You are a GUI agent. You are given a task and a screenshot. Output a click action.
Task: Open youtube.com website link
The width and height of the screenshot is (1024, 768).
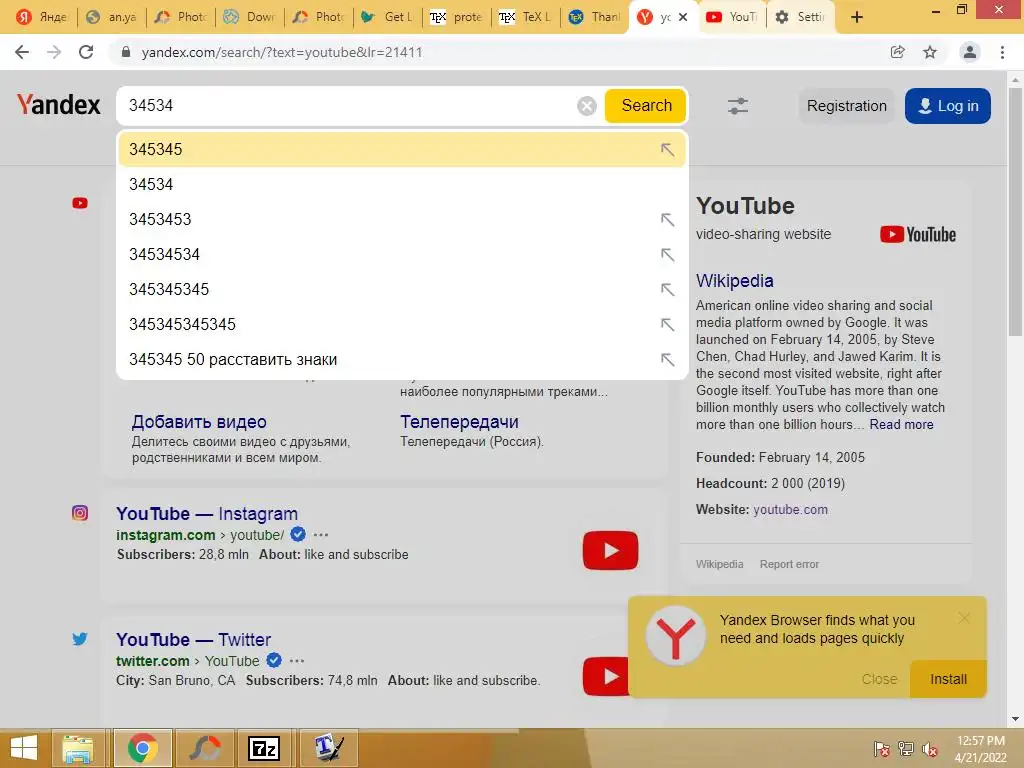point(790,509)
